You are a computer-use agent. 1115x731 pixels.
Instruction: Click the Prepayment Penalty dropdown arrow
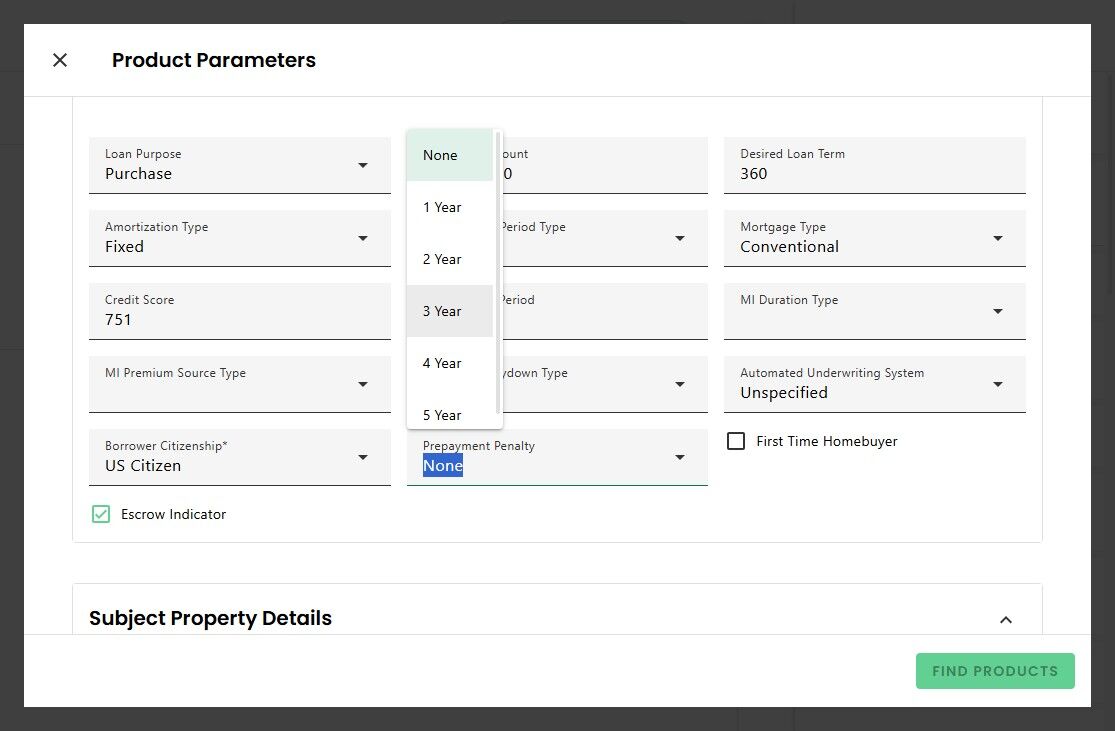(680, 457)
